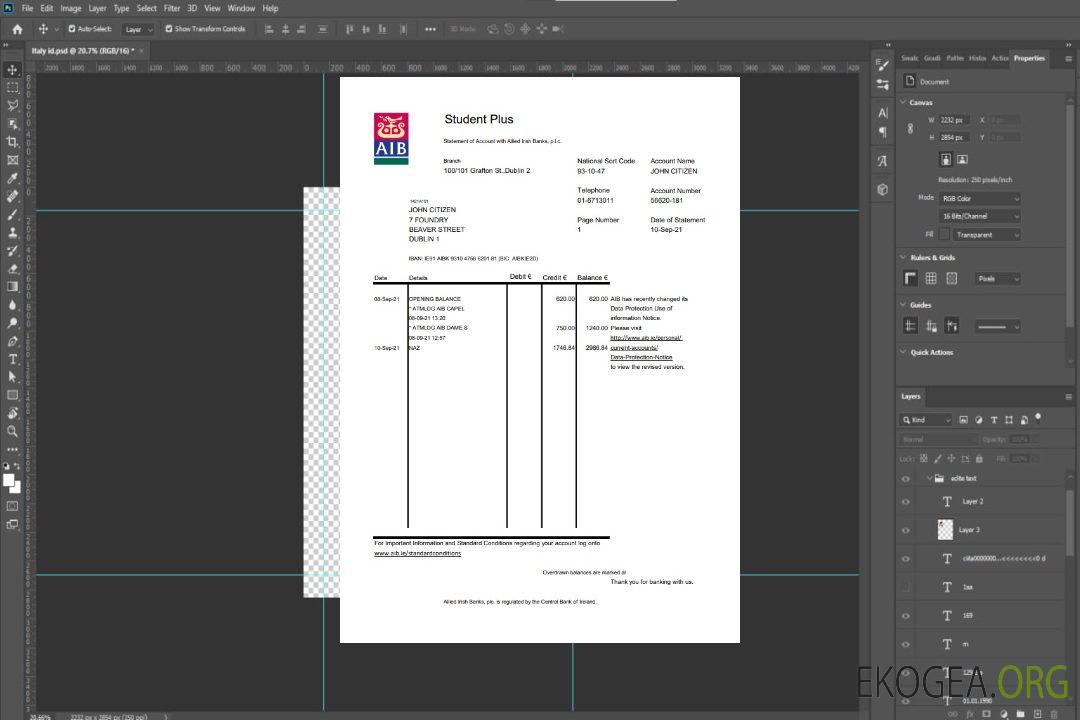The height and width of the screenshot is (720, 1080).
Task: Hide the 'Layer 3' layer
Action: 906,531
